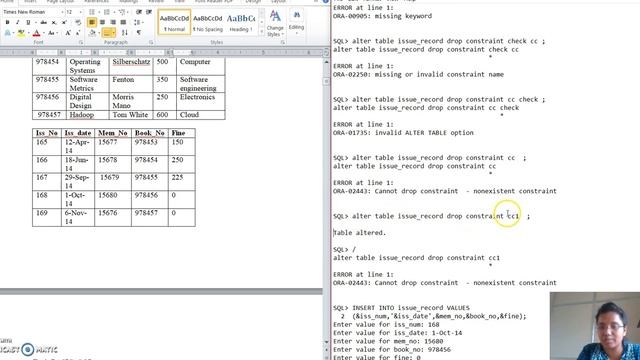This screenshot has width=640, height=360.
Task: Apply Strikethrough to selected text
Action: (44, 22)
